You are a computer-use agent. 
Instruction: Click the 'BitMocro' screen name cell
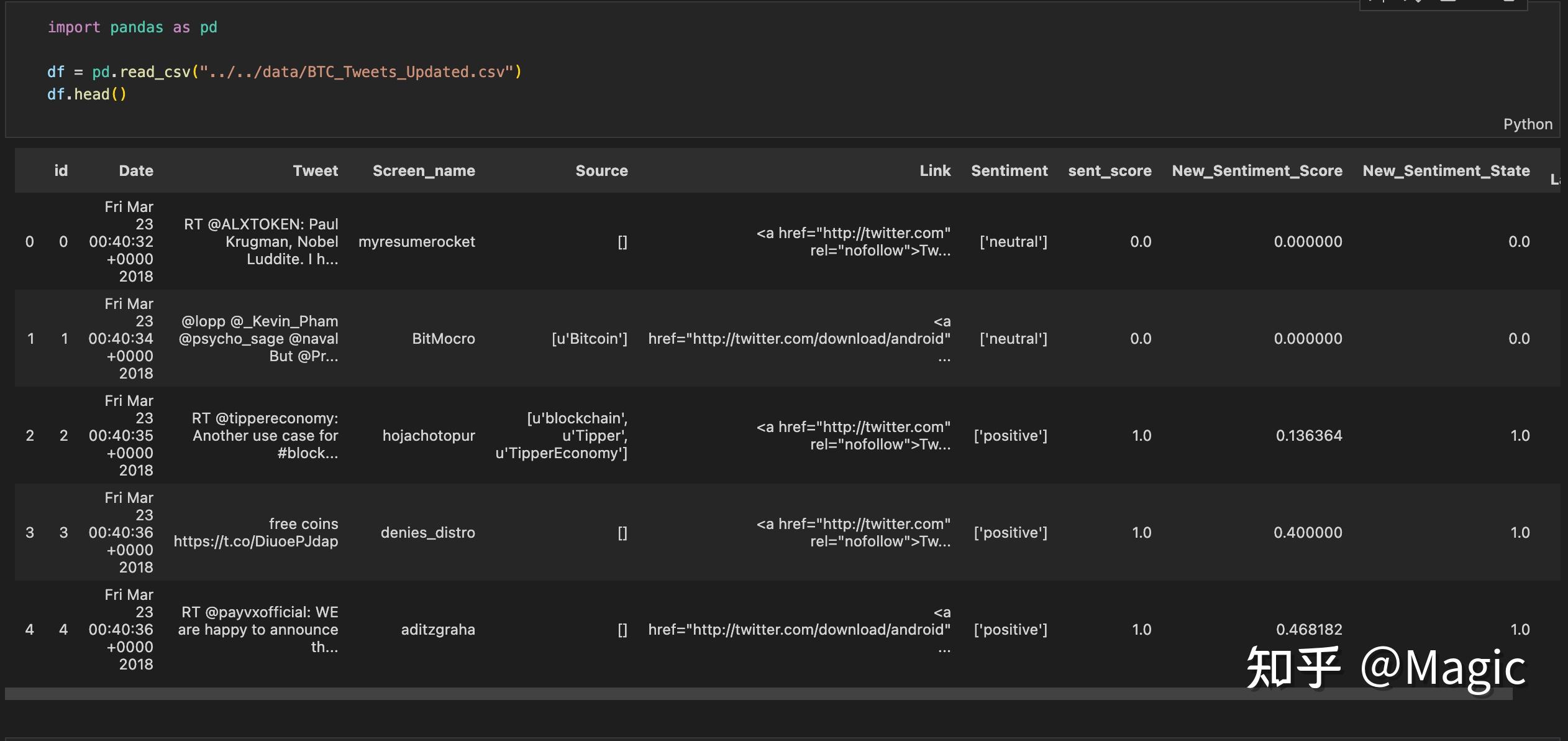[444, 339]
